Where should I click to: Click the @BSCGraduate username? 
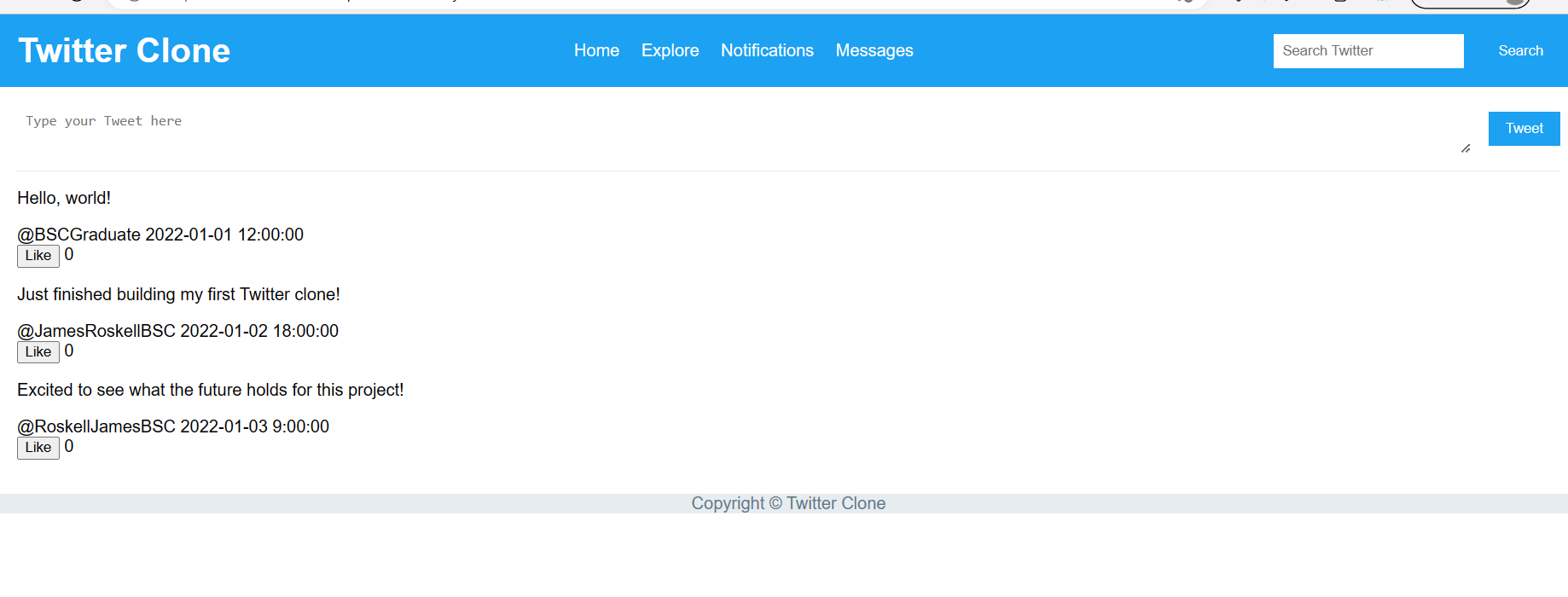[x=79, y=235]
